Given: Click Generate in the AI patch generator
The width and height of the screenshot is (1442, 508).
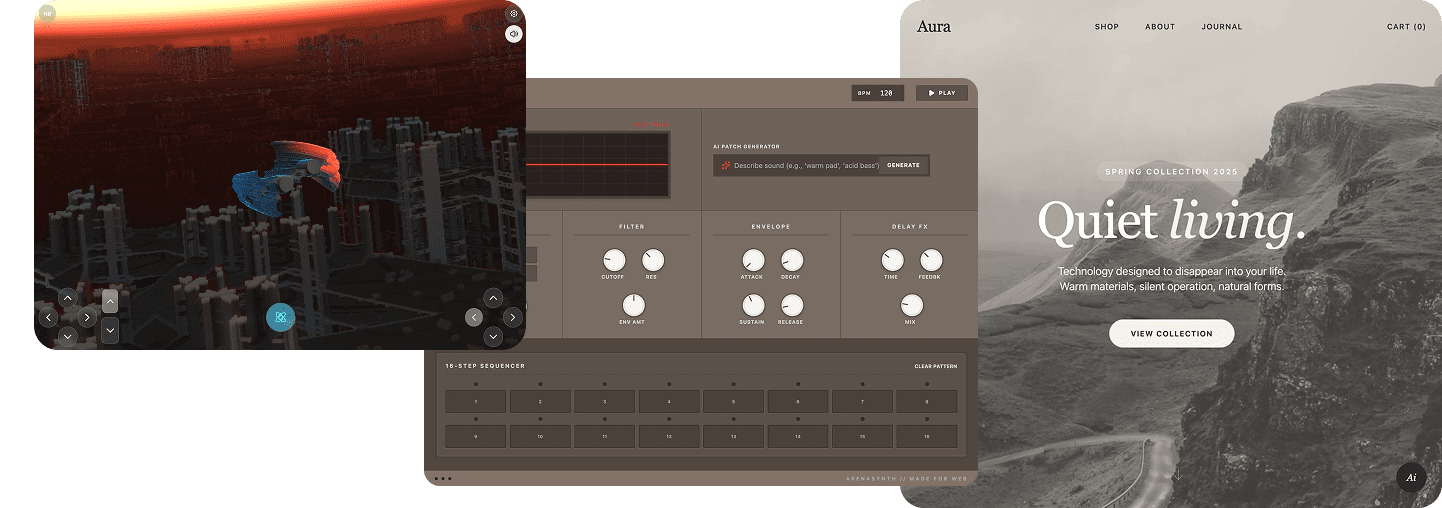Looking at the screenshot, I should tap(903, 165).
